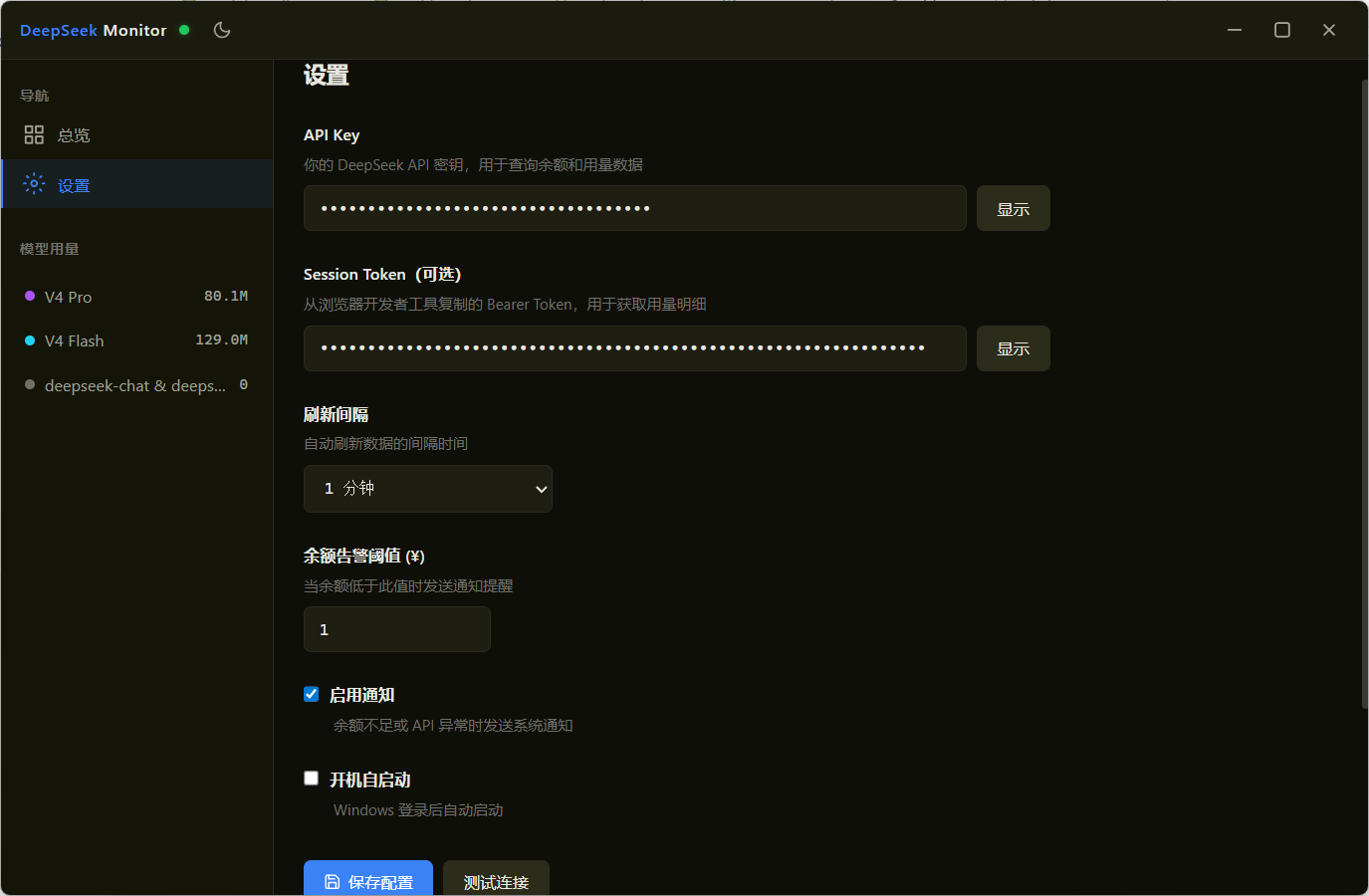Click the Windows 登录后自动启动 description

[418, 810]
